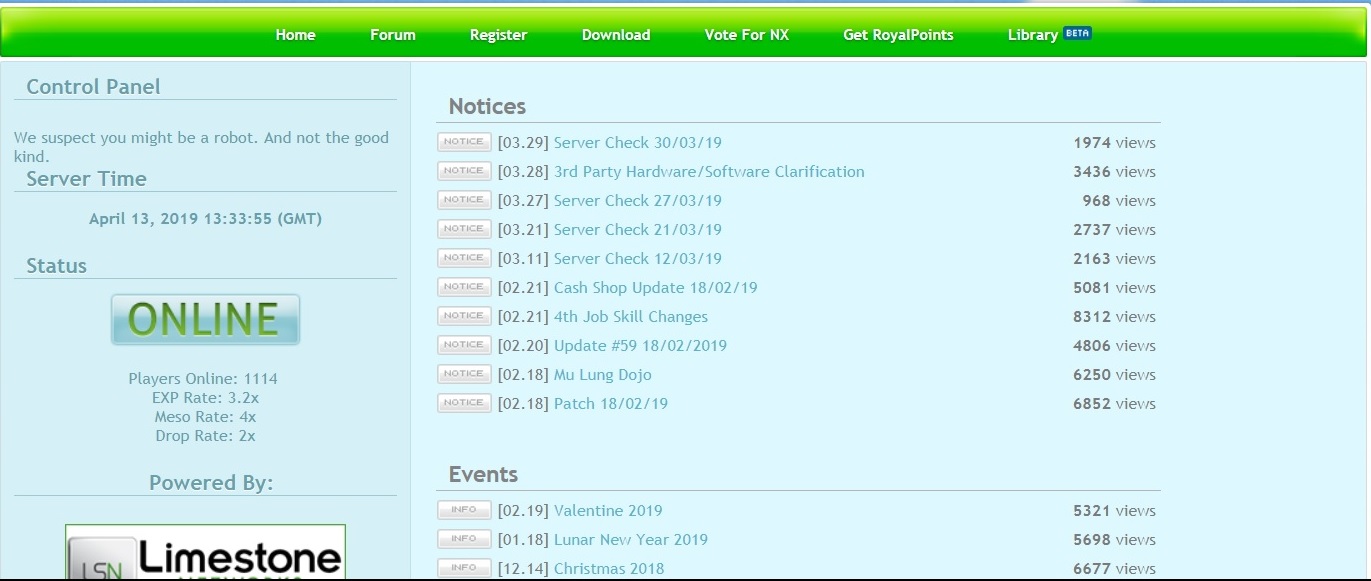Click the NOTICE badge beside 4th Job Skill Changes
The width and height of the screenshot is (1371, 581).
click(x=464, y=316)
